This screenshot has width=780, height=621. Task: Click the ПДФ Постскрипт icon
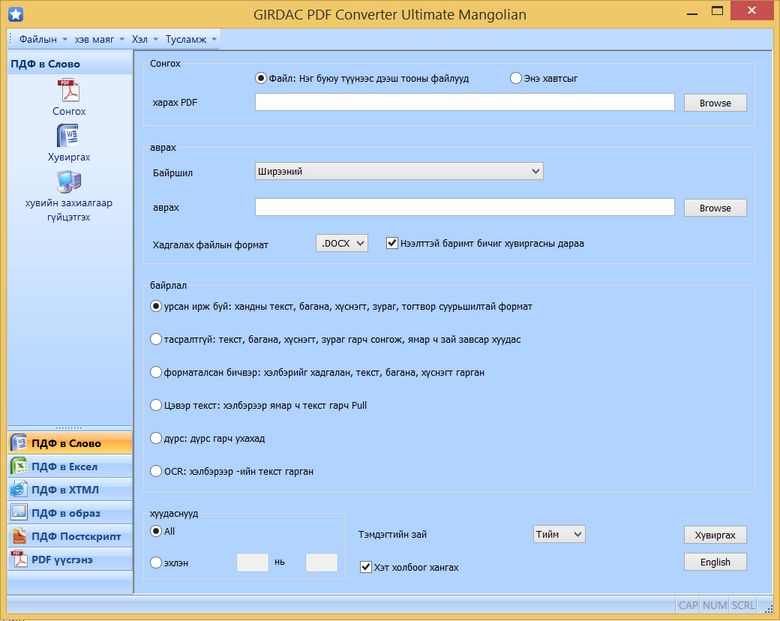point(19,536)
